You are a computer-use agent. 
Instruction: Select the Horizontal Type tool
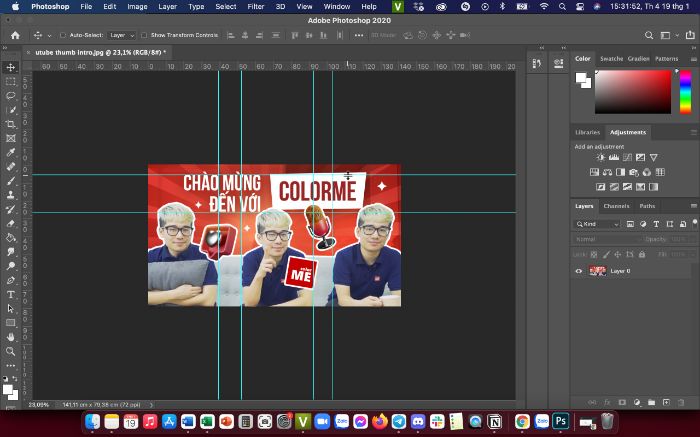pos(11,295)
